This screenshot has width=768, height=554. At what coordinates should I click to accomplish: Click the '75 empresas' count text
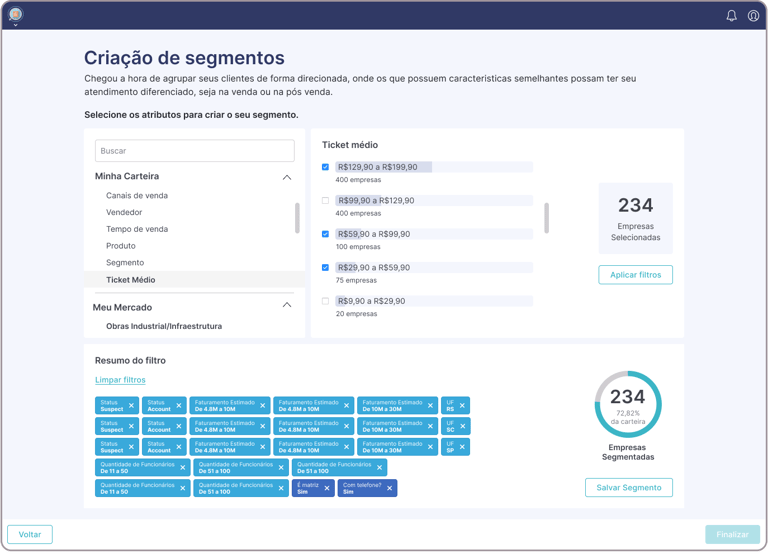[356, 280]
